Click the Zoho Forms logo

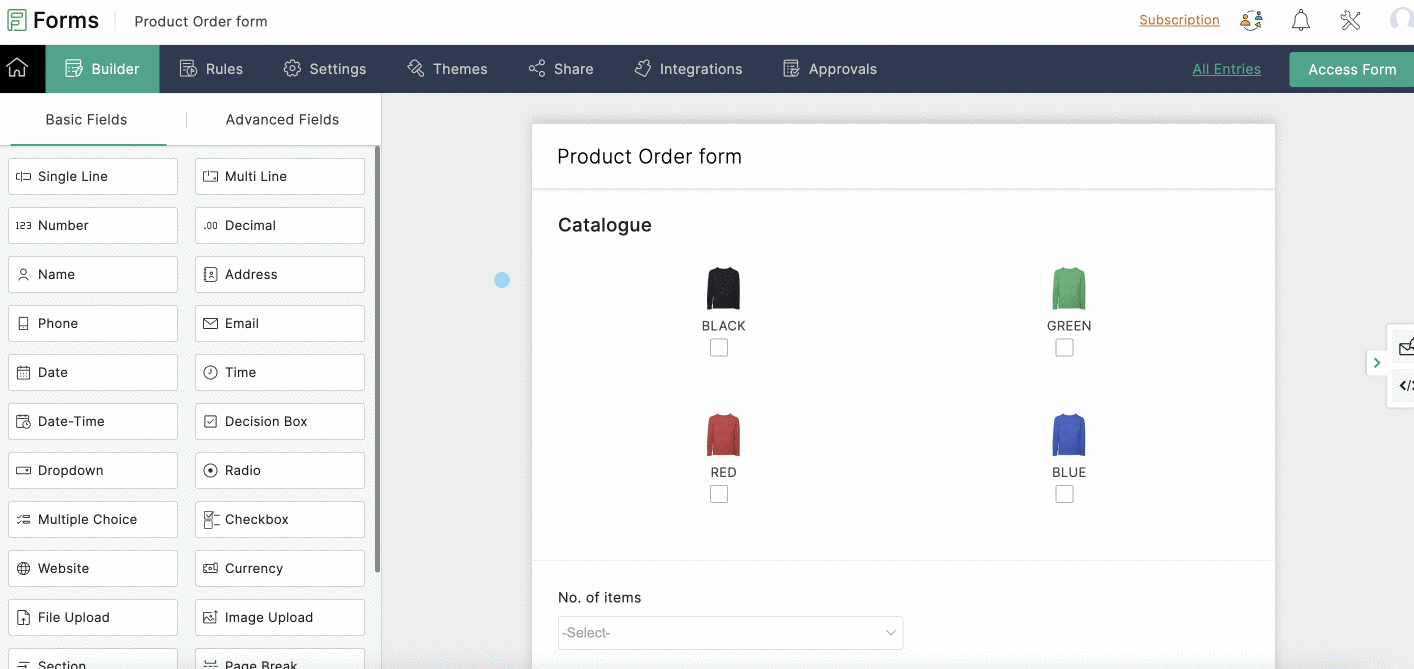[52, 19]
